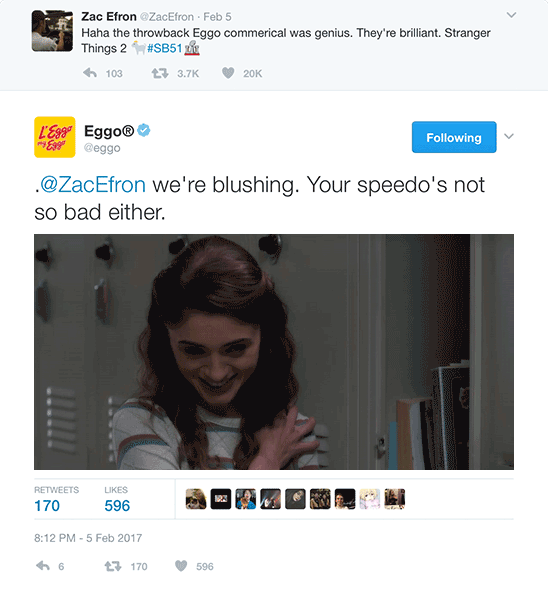View the 170 retweets list

(47, 506)
